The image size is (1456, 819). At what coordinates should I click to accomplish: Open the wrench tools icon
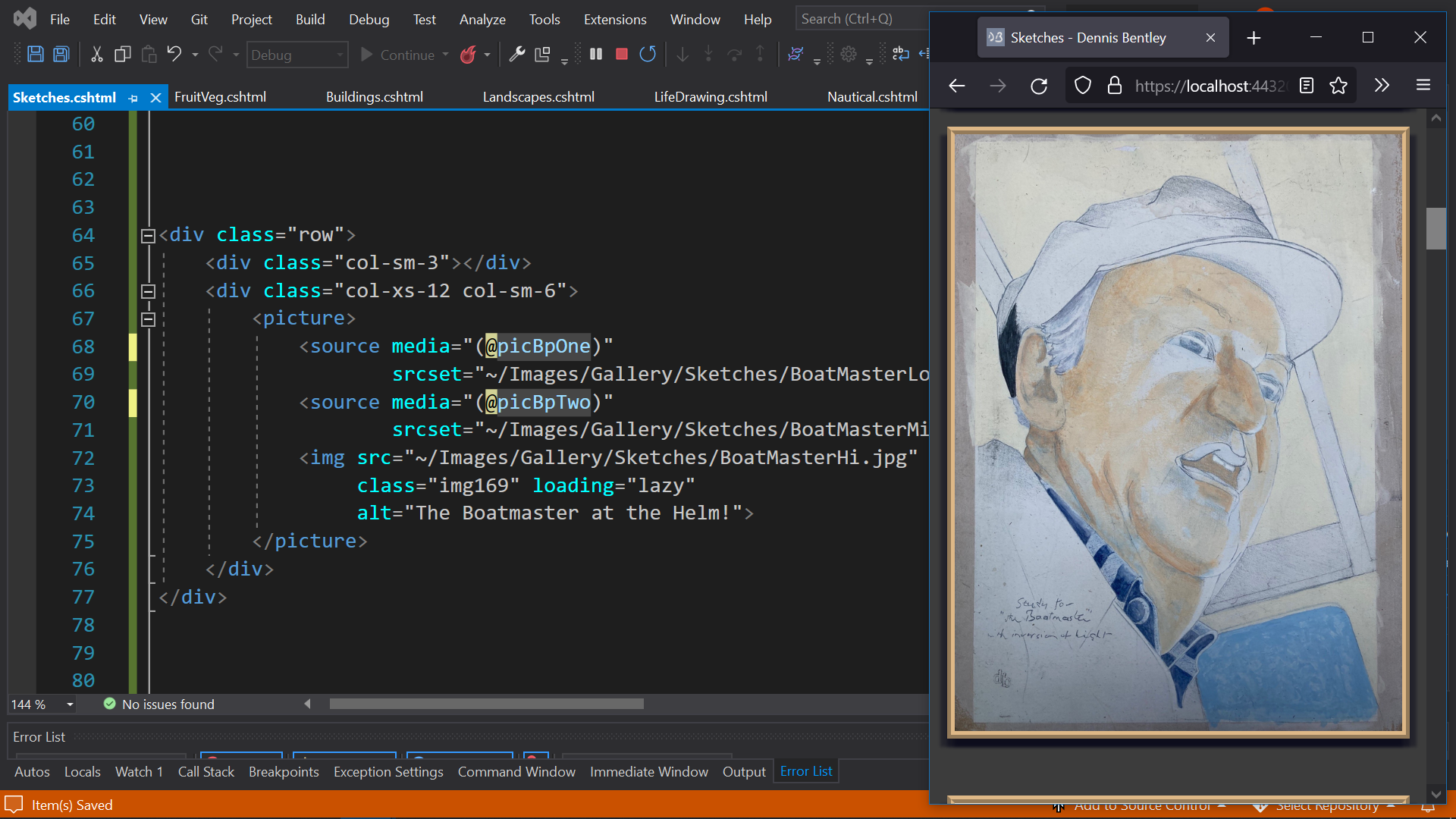coord(517,55)
